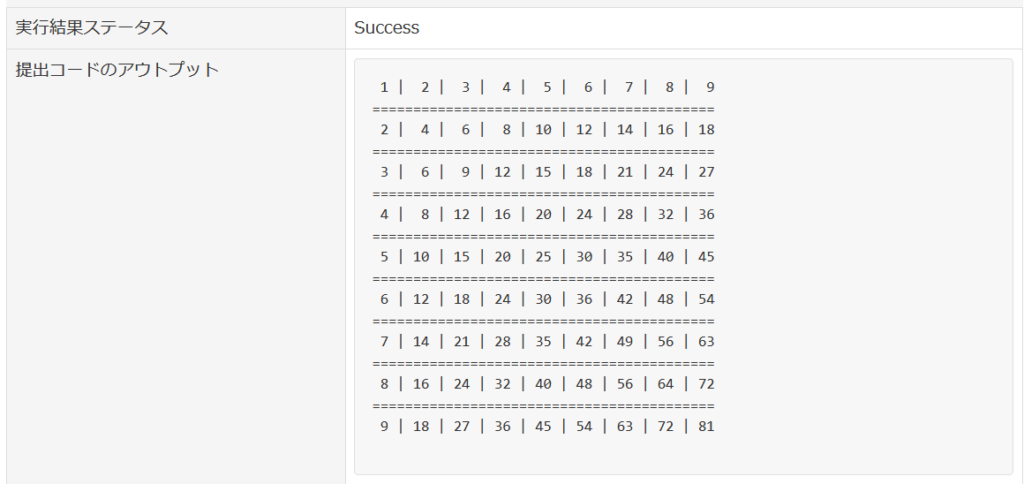This screenshot has height=484, width=1024.
Task: Click the Success status text
Action: point(386,28)
